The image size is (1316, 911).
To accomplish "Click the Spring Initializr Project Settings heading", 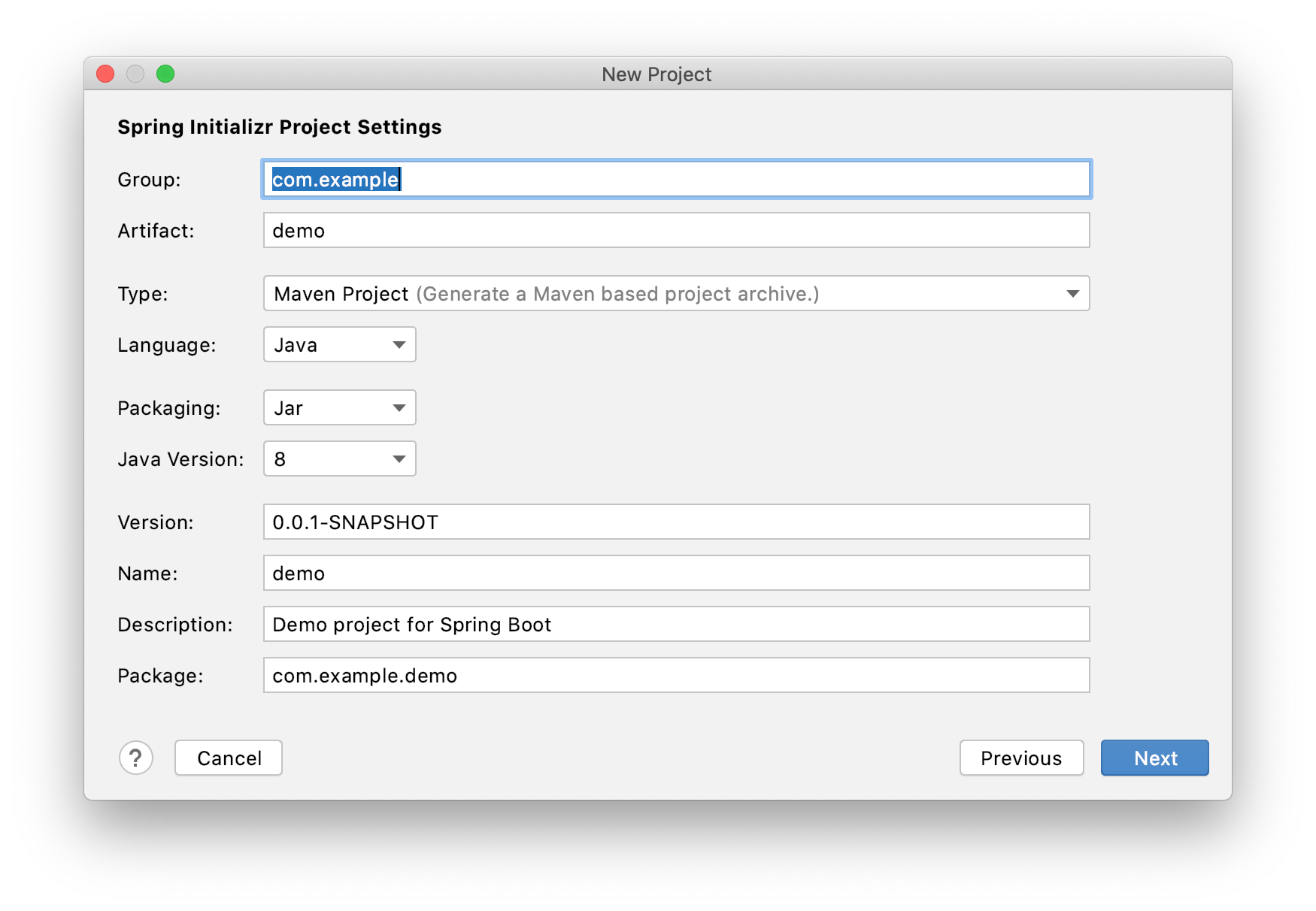I will click(279, 127).
